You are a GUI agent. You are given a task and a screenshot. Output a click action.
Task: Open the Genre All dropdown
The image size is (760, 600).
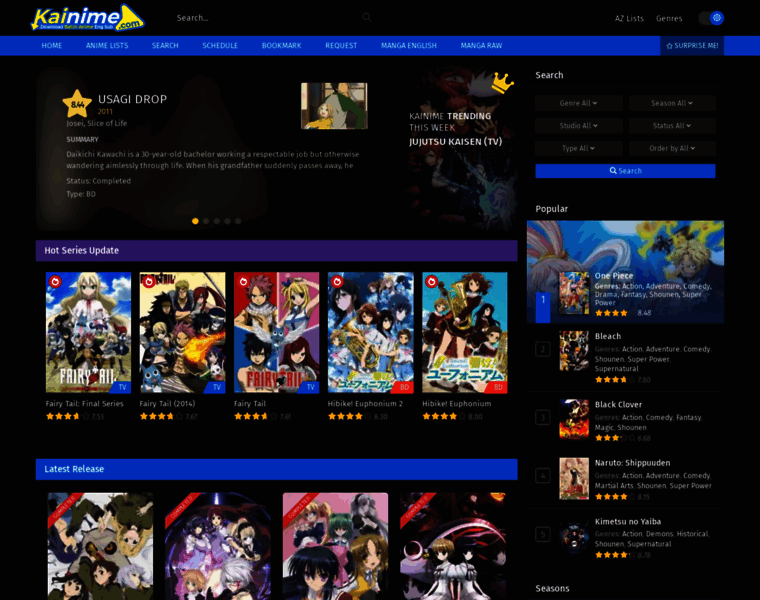[x=579, y=103]
